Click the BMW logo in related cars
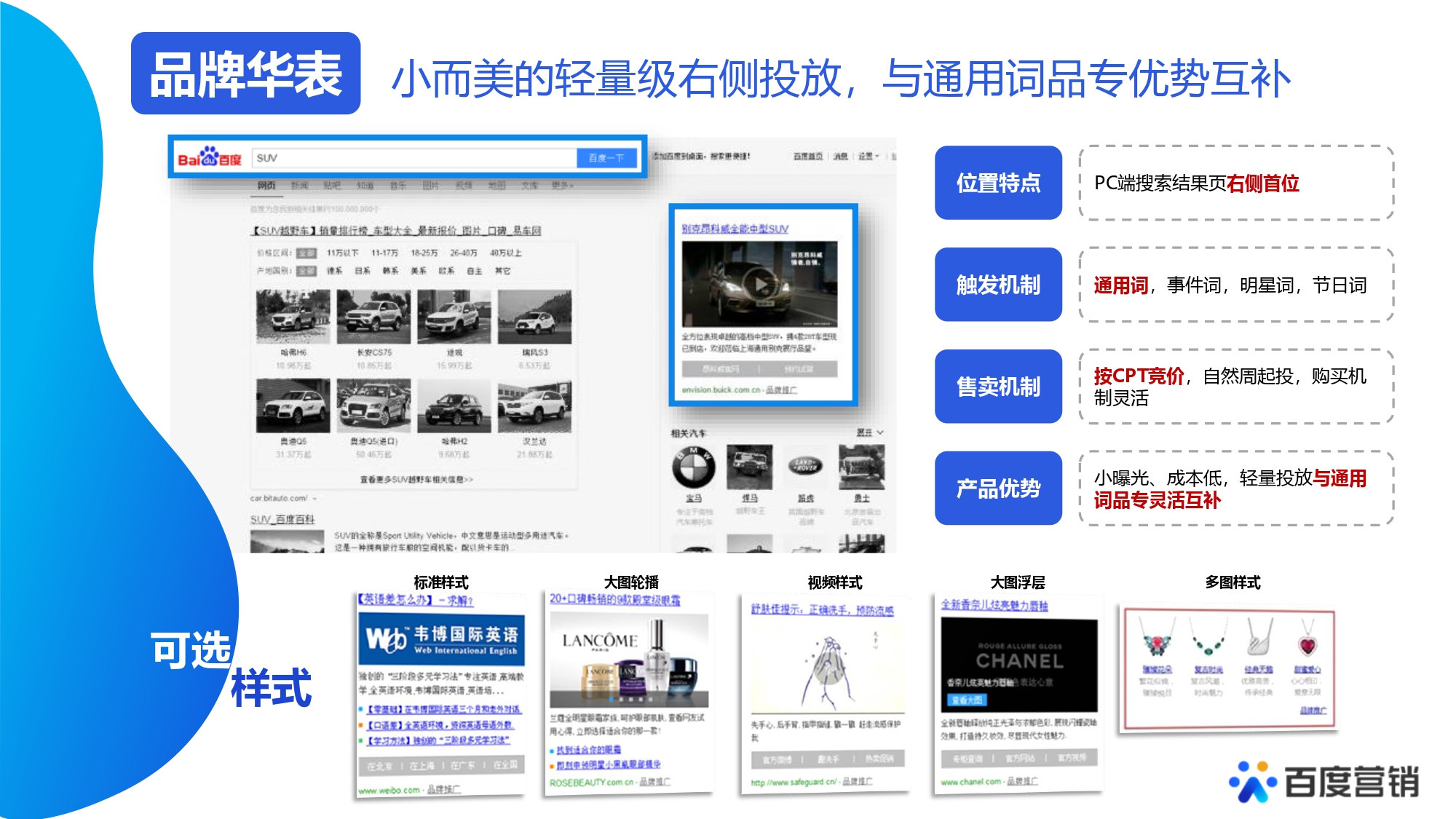 coord(693,467)
